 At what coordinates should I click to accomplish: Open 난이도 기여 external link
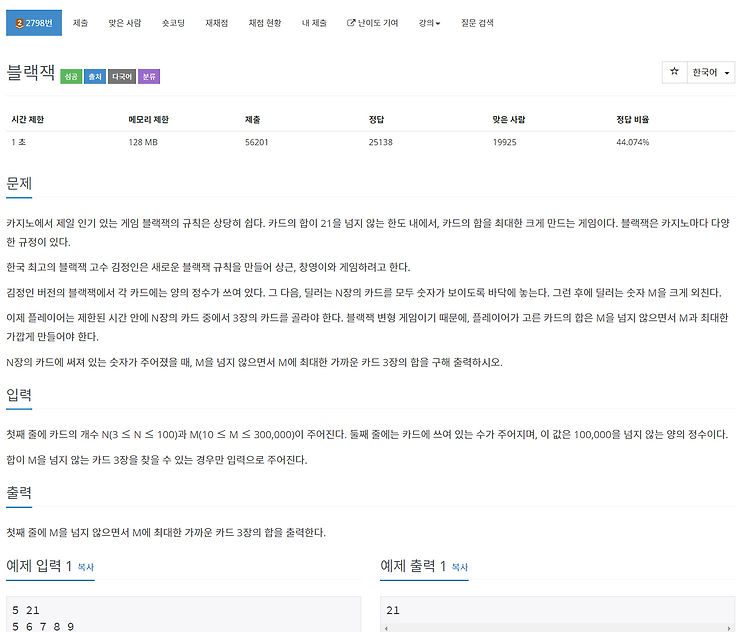[x=373, y=23]
